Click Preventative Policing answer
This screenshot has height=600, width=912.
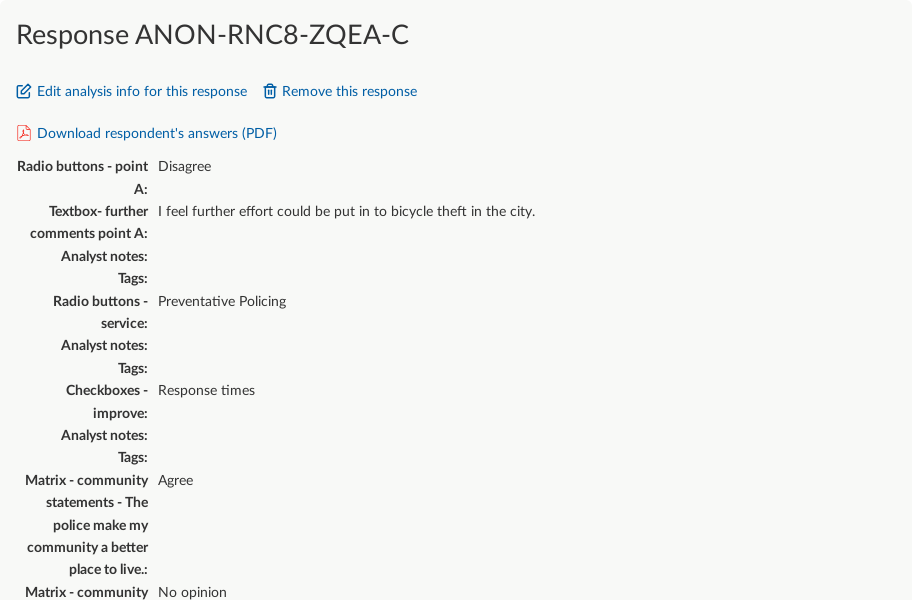(x=222, y=301)
